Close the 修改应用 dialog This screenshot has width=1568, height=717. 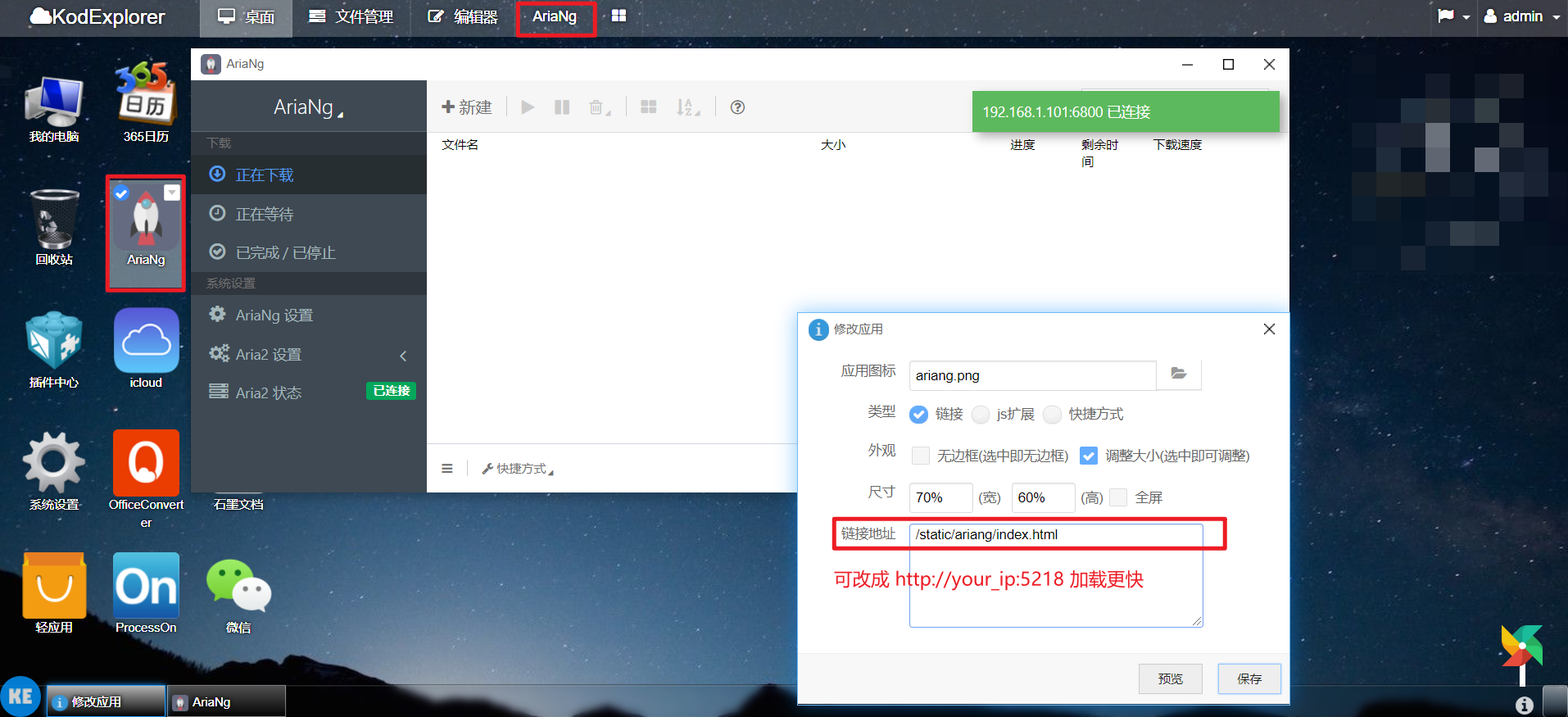pos(1269,329)
